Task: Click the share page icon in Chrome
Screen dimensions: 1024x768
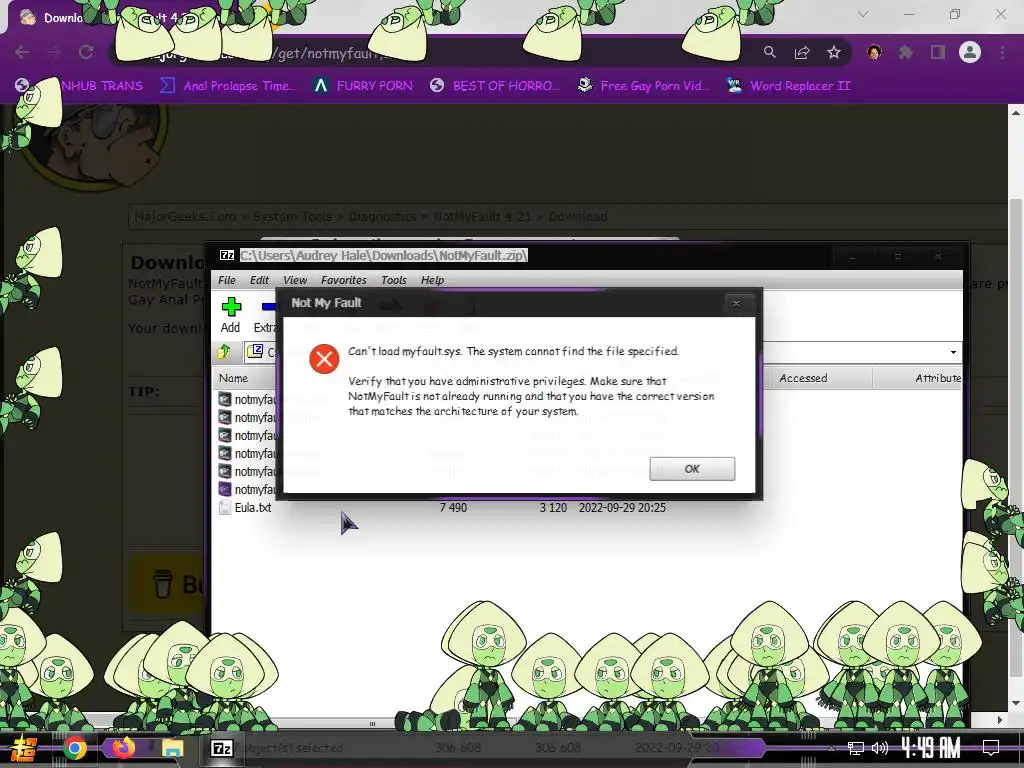Action: click(802, 53)
